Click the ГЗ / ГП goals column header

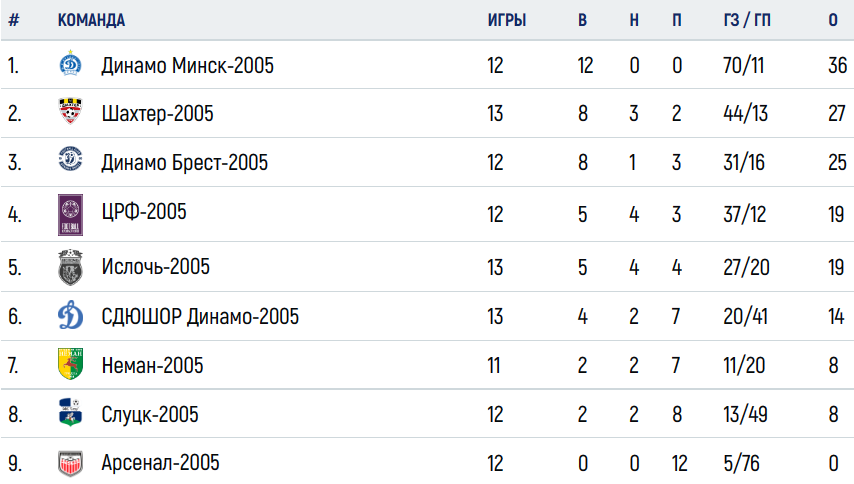pos(747,20)
